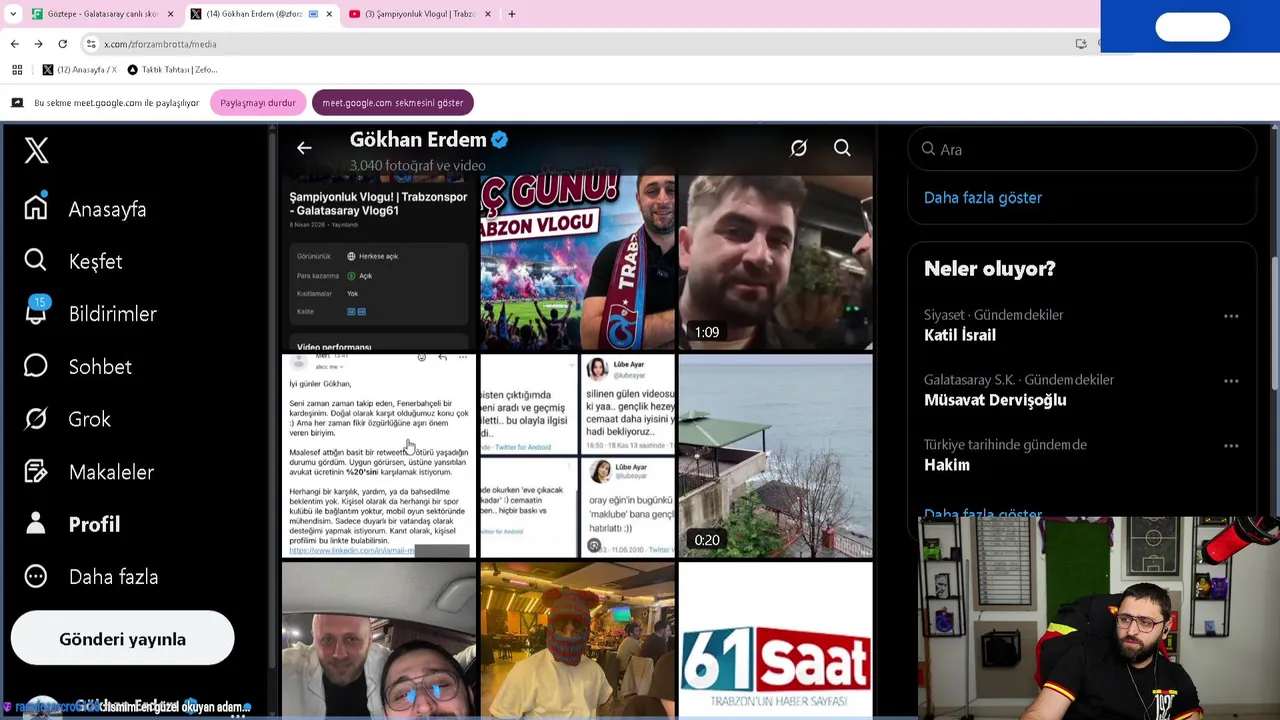Go back with profile header arrow
Viewport: 1280px width, 720px height.
point(304,148)
